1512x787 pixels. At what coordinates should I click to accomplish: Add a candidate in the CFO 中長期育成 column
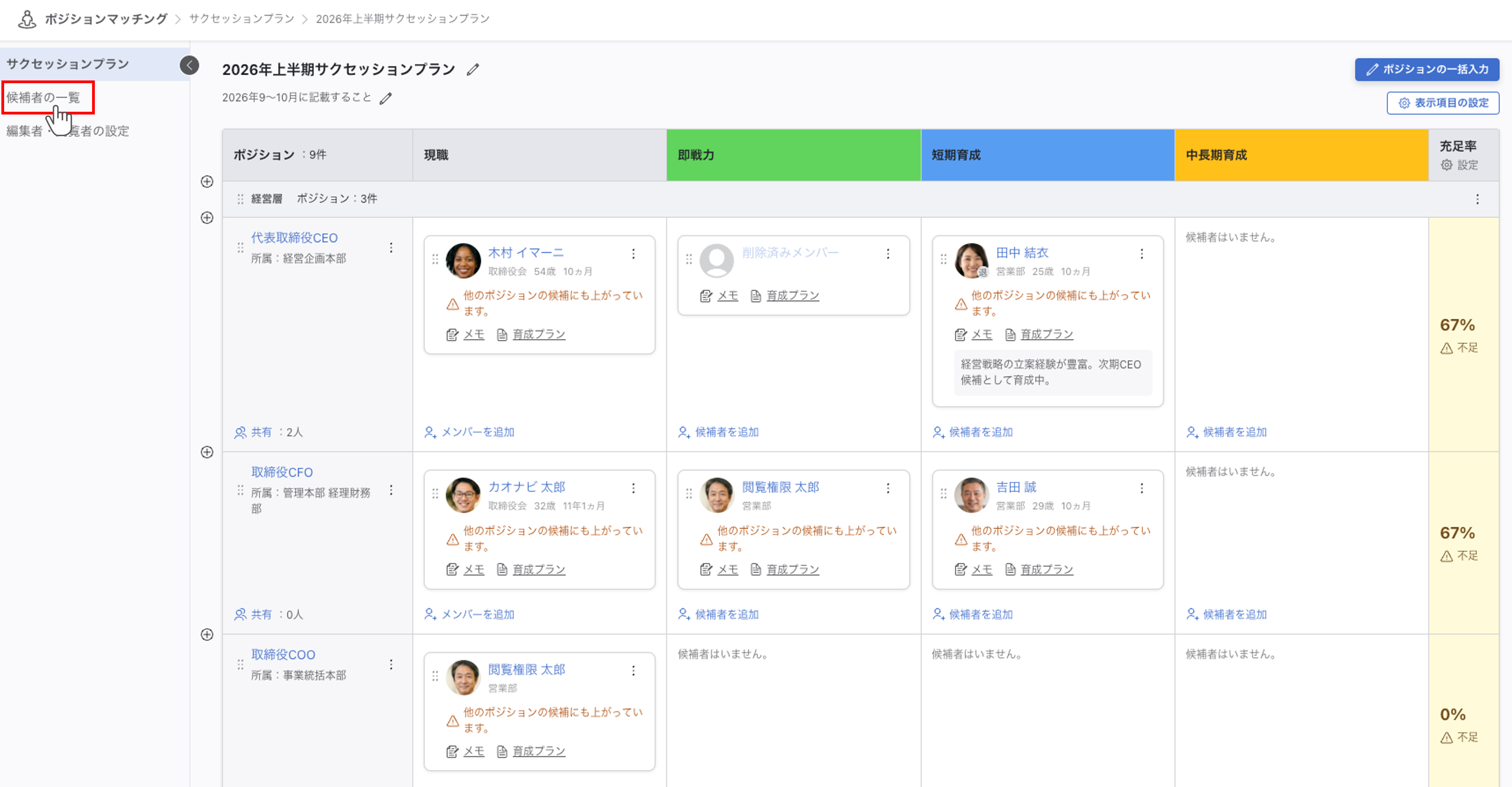point(1226,614)
